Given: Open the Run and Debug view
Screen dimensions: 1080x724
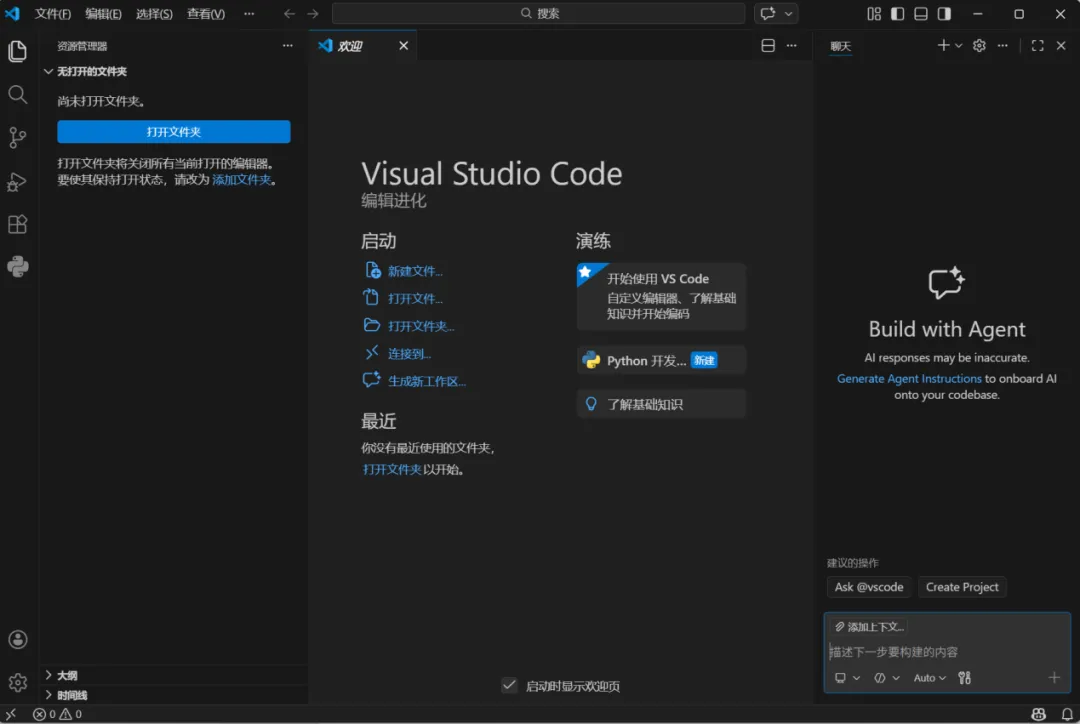Looking at the screenshot, I should [x=17, y=182].
